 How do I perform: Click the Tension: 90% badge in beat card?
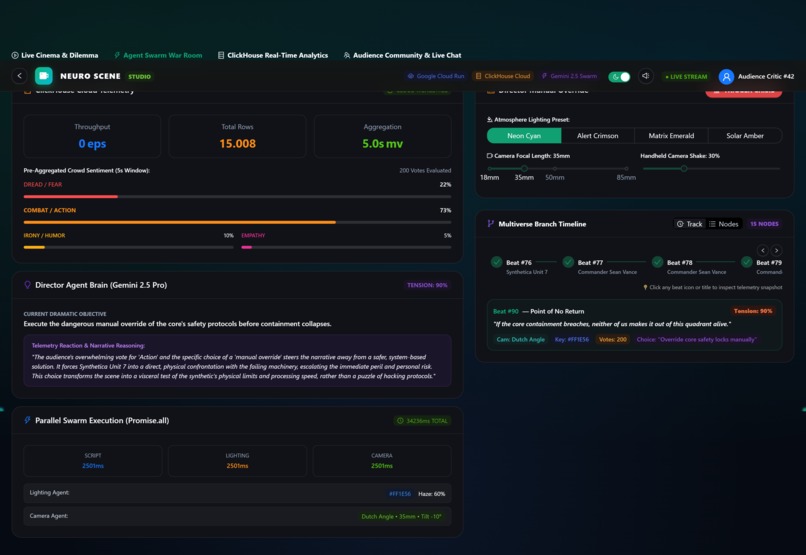(x=753, y=311)
